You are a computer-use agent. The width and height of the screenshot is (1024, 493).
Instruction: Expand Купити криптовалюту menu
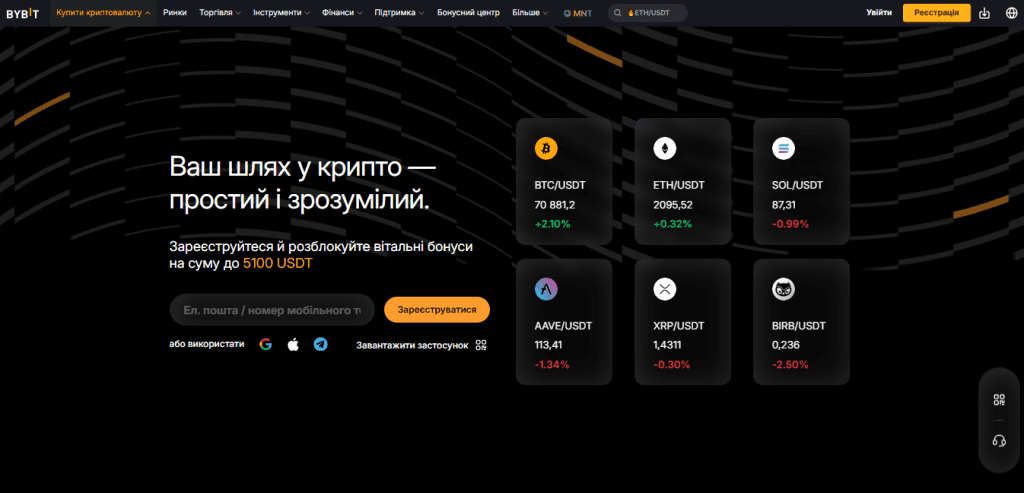pyautogui.click(x=103, y=12)
